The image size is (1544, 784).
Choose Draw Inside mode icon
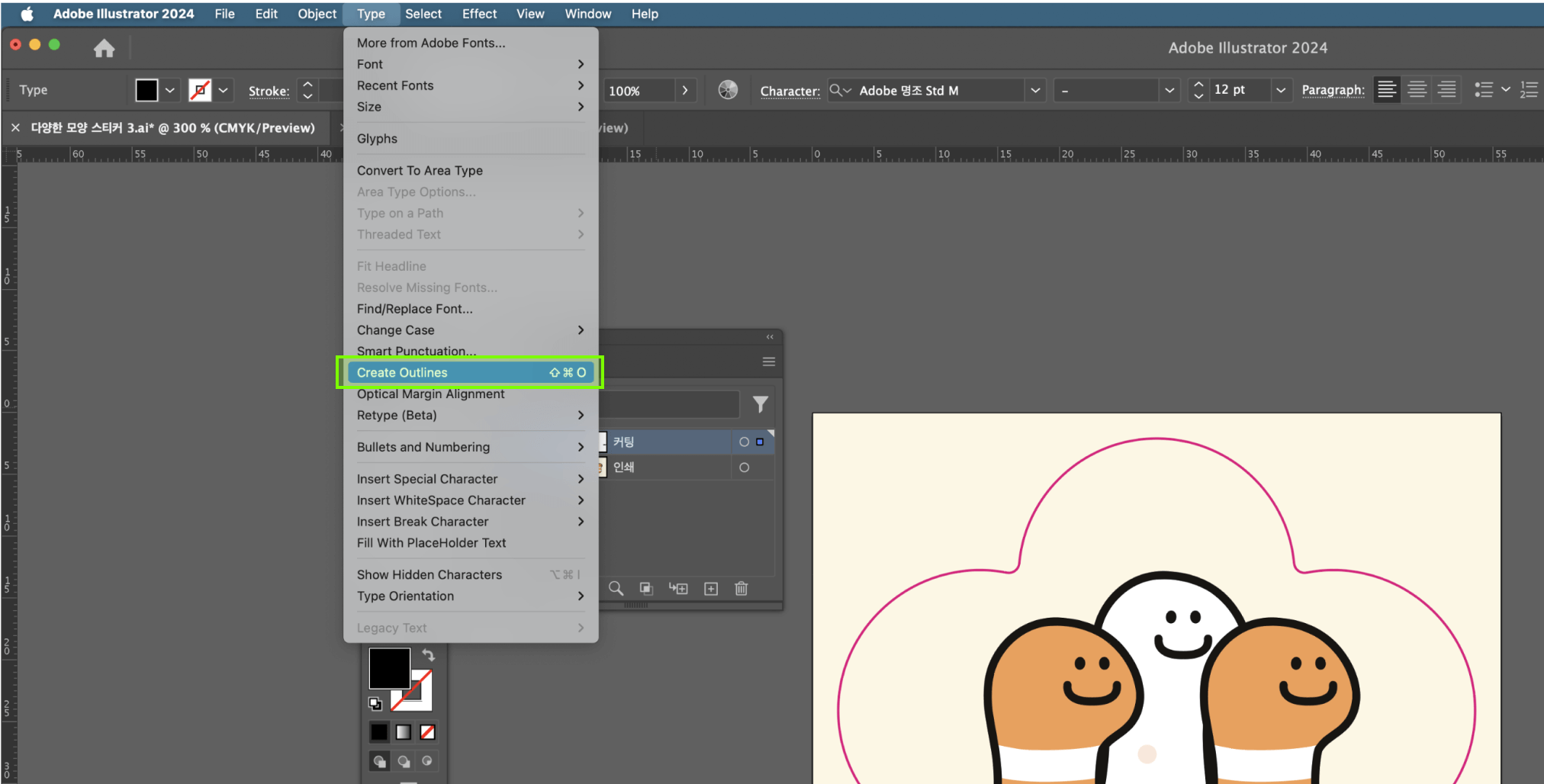427,761
